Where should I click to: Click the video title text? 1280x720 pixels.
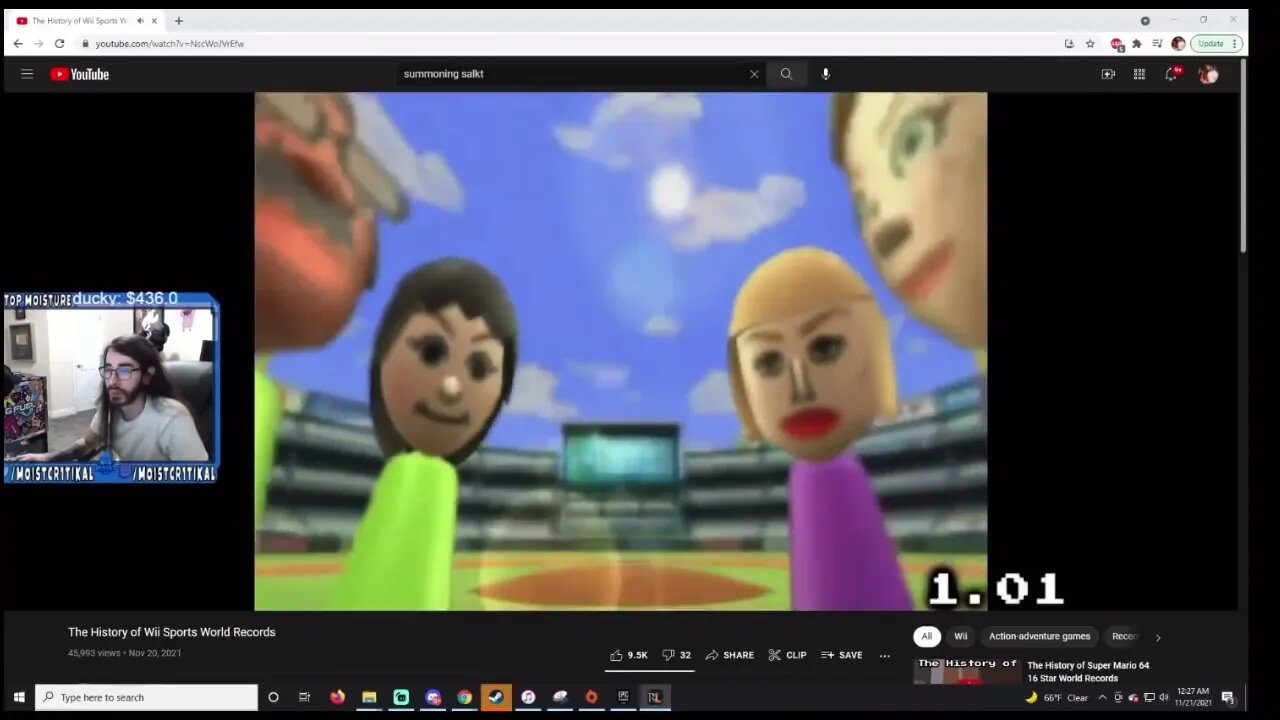pyautogui.click(x=171, y=632)
